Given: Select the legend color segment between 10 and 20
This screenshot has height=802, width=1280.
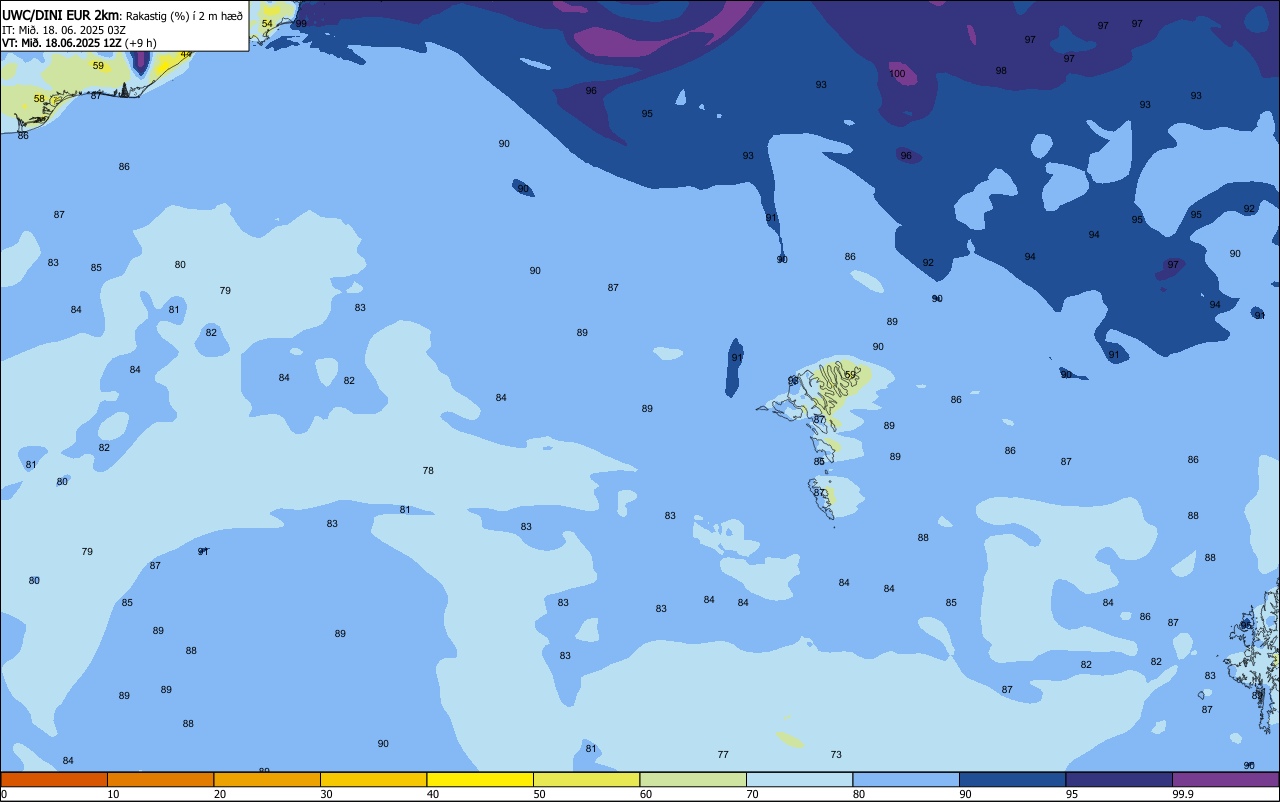Looking at the screenshot, I should (x=160, y=779).
